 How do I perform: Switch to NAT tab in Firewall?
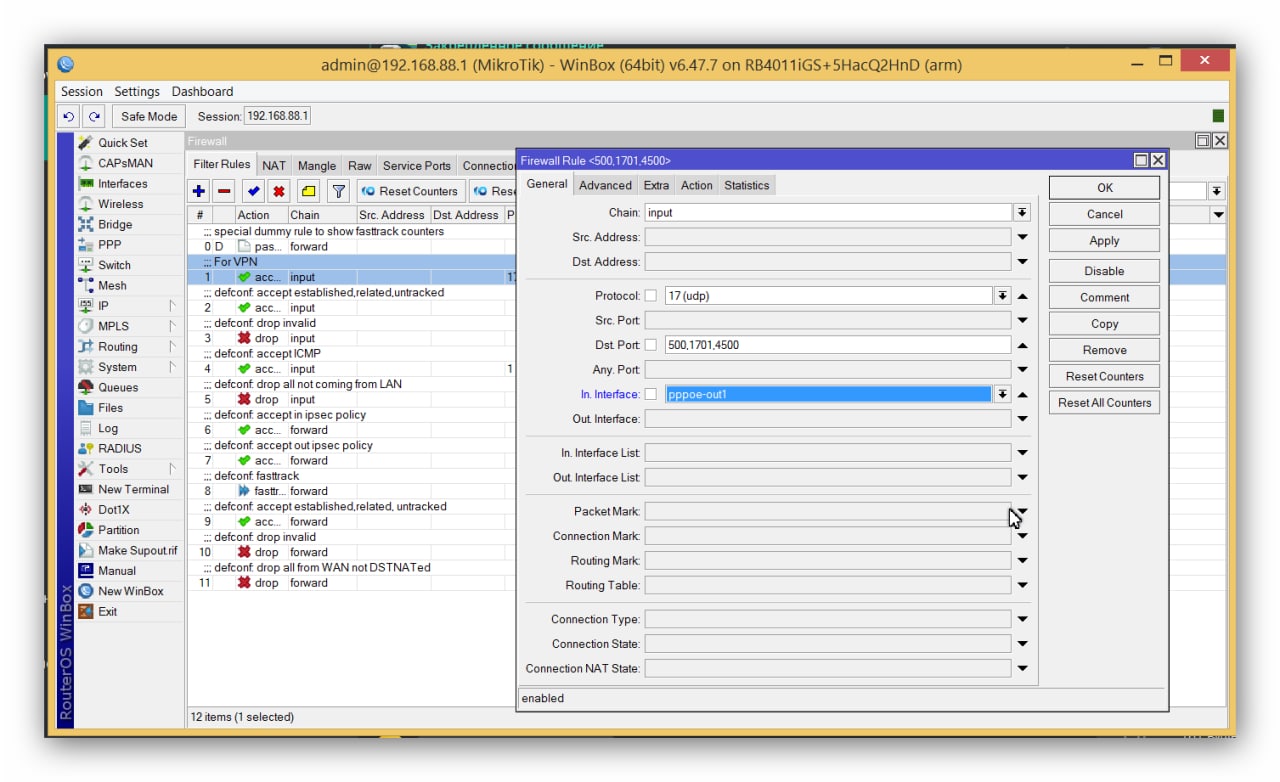click(273, 166)
